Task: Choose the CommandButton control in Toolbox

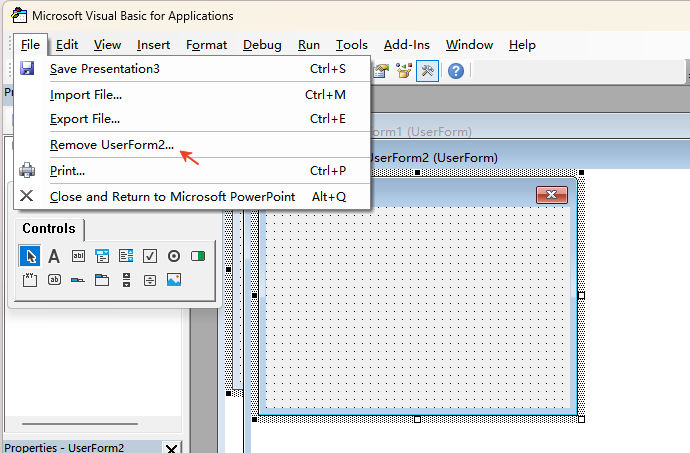Action: tap(54, 280)
